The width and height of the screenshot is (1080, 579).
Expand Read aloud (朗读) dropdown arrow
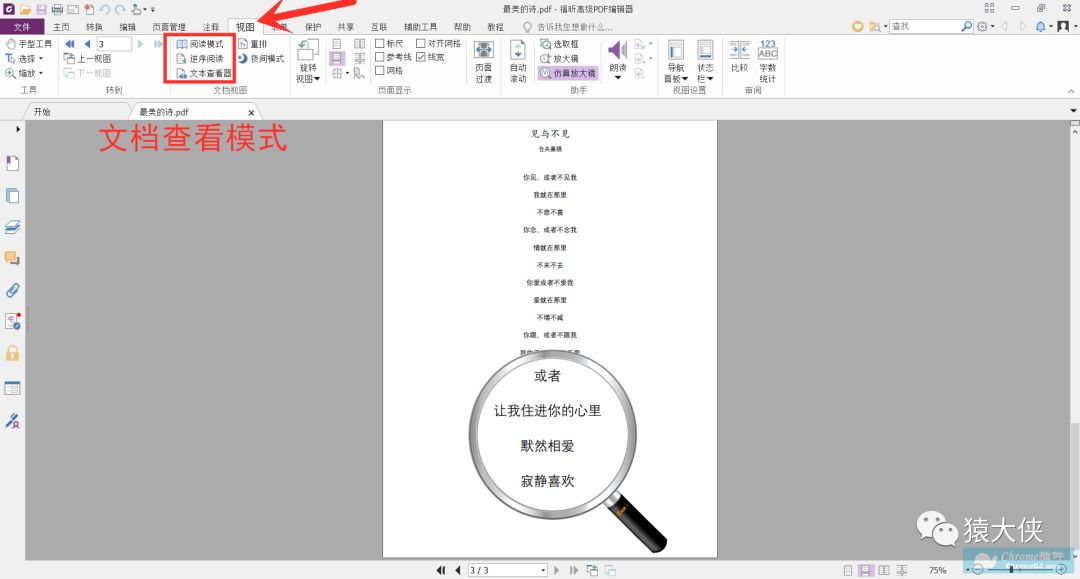pos(618,77)
